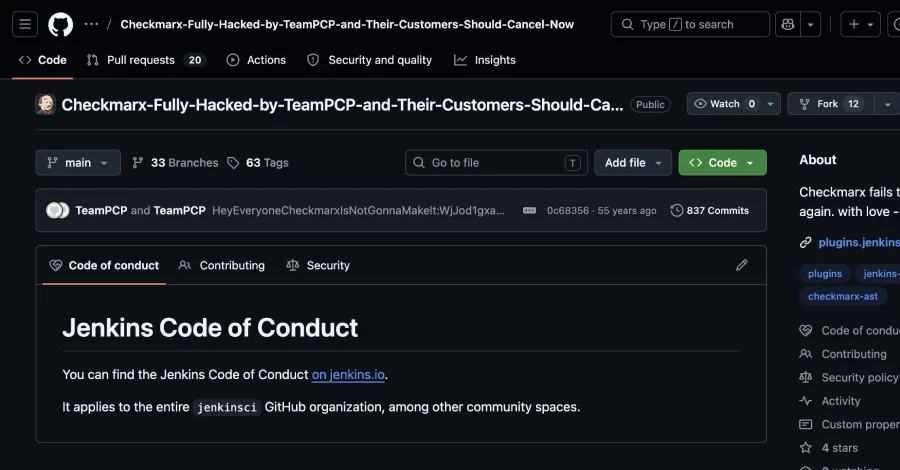Open the hamburger navigation menu
The width and height of the screenshot is (900, 470).
pyautogui.click(x=25, y=24)
